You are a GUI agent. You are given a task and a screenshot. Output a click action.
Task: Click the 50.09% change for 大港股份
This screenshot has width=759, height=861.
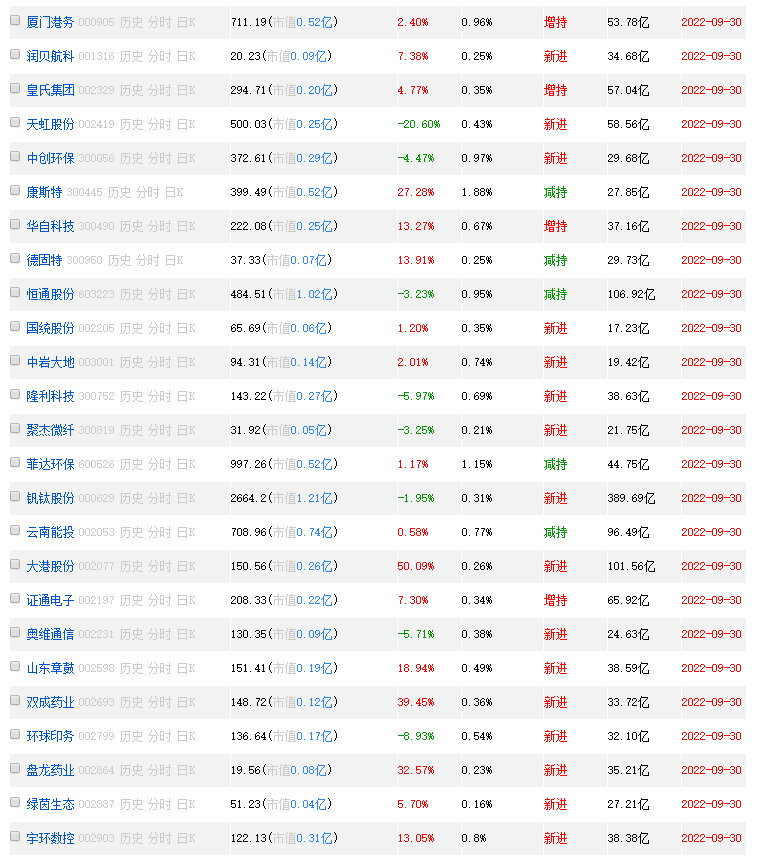pyautogui.click(x=416, y=567)
